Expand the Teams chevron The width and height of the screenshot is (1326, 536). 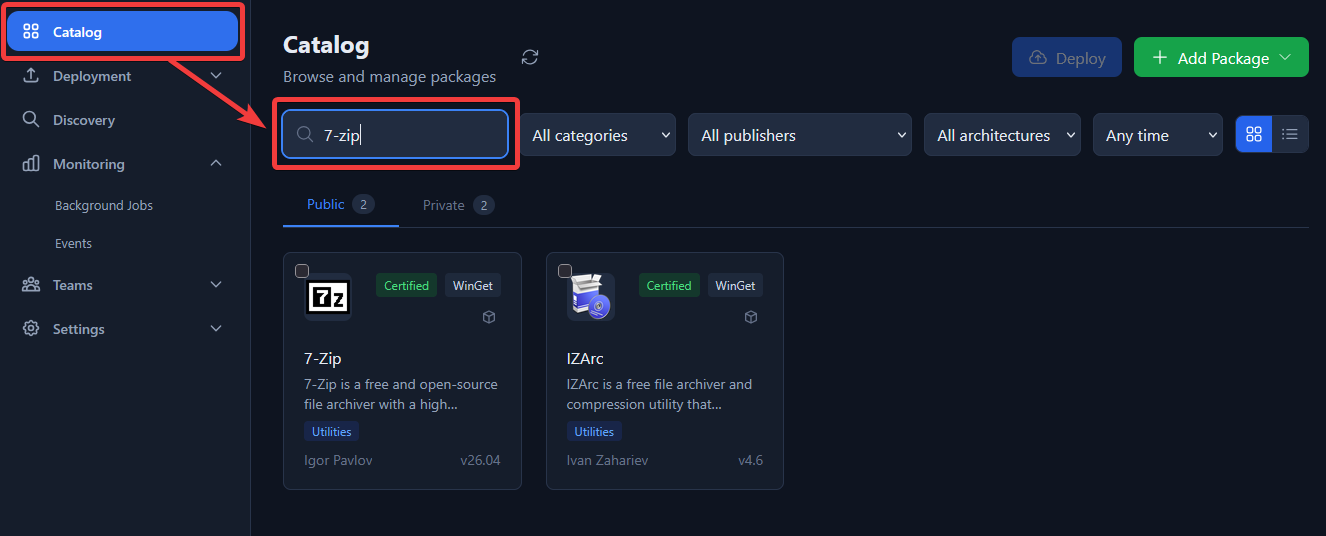coord(216,285)
